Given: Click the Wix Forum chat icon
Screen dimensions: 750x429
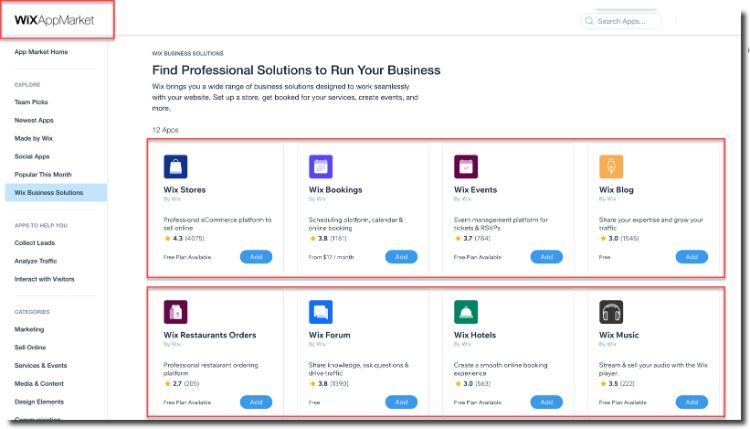Looking at the screenshot, I should 320,312.
